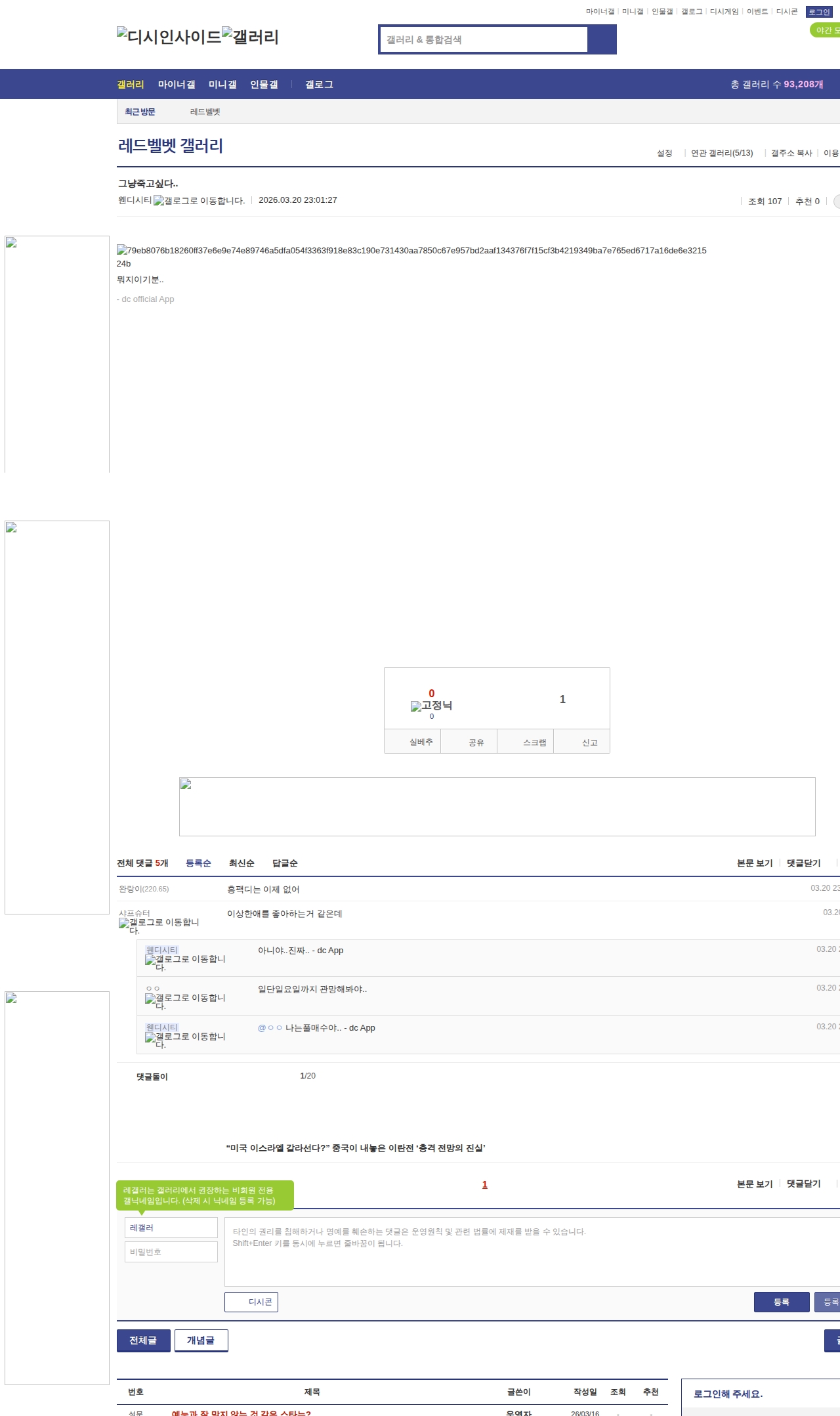
Task: Click post author name 웬디시티 in the post header
Action: 135,200
